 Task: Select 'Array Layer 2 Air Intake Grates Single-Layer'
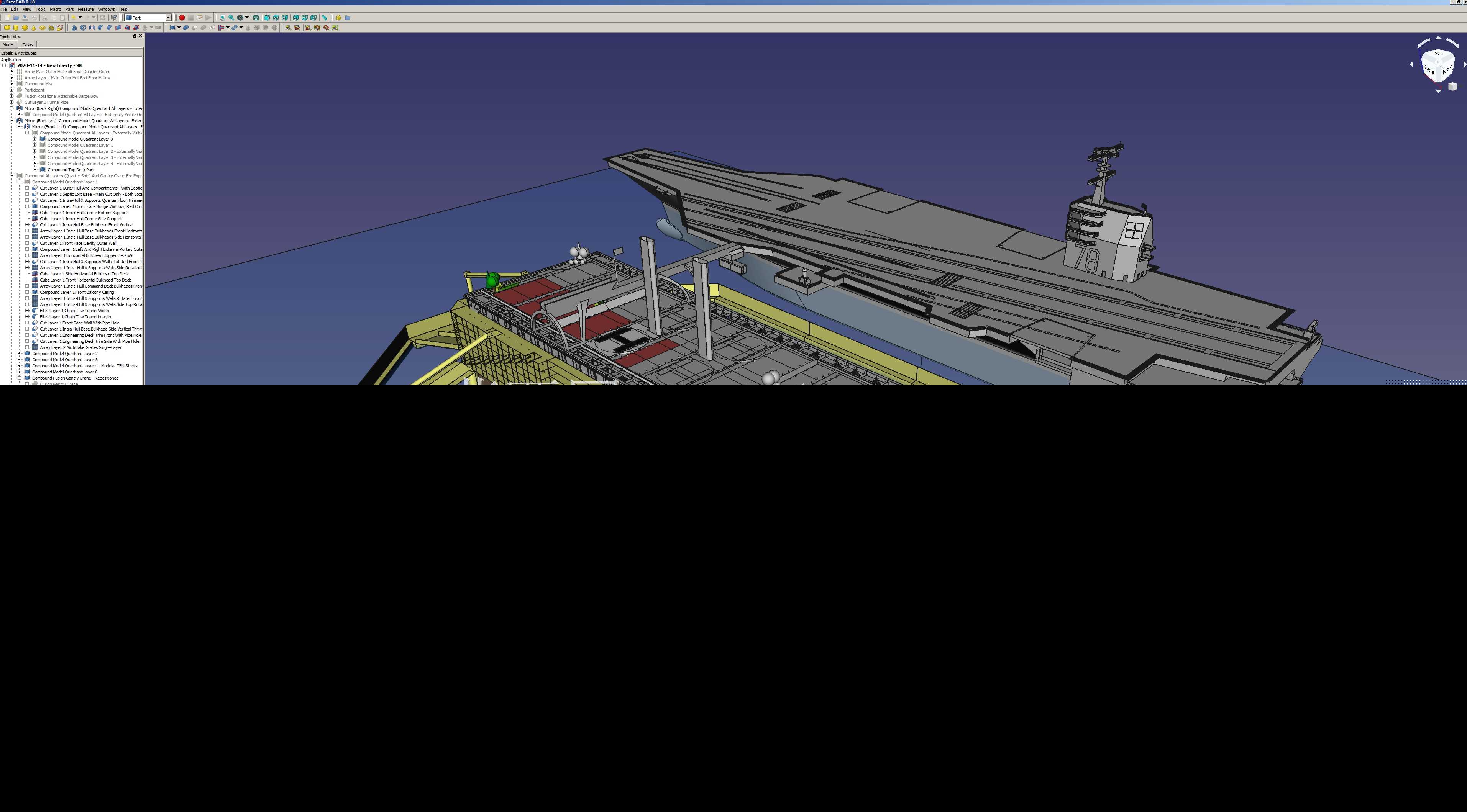pyautogui.click(x=81, y=347)
